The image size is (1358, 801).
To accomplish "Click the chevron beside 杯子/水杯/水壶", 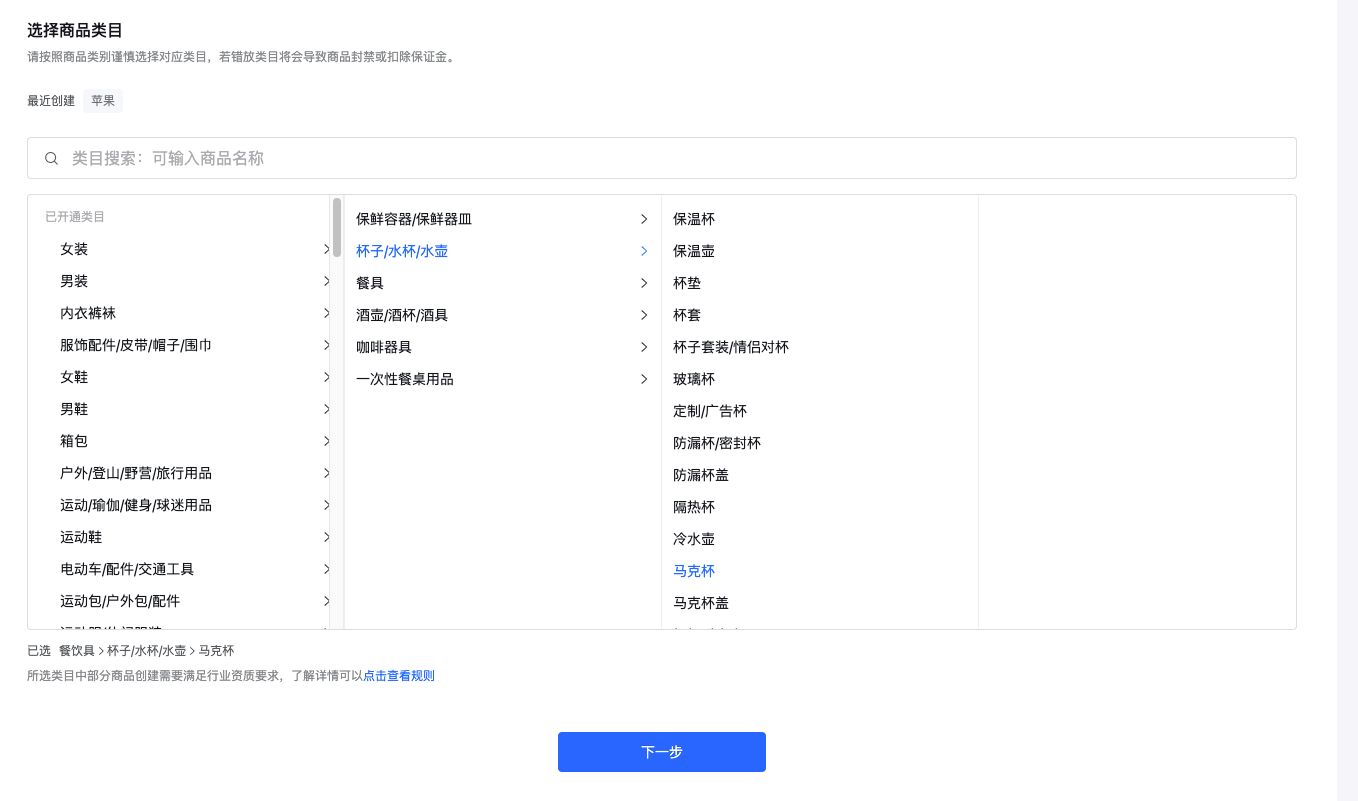I will (x=644, y=251).
